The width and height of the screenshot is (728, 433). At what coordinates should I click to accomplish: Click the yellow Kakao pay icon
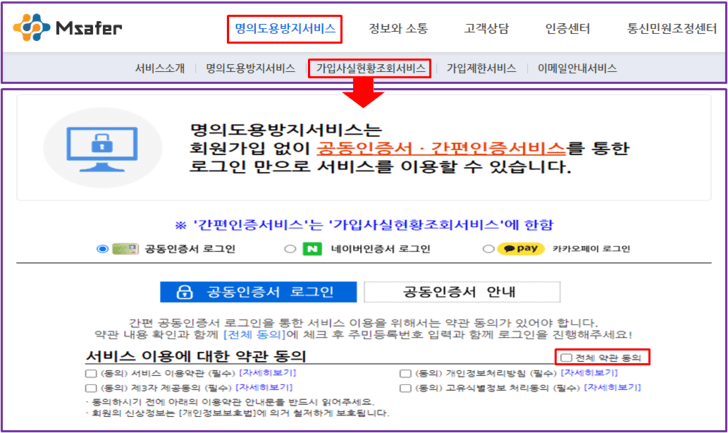(520, 249)
